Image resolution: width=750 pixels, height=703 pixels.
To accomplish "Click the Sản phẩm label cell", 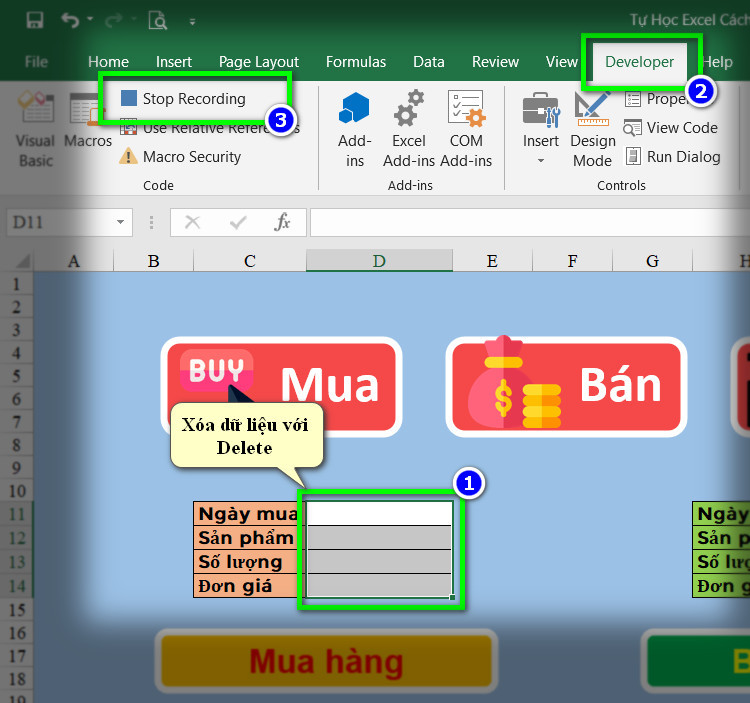I will [x=249, y=538].
